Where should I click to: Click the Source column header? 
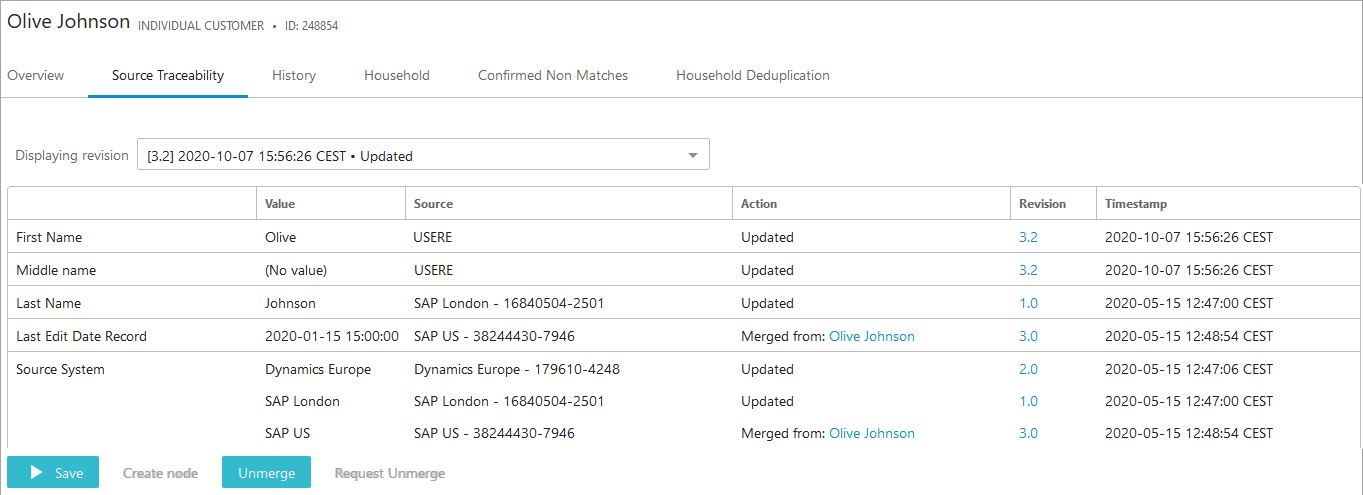click(433, 203)
